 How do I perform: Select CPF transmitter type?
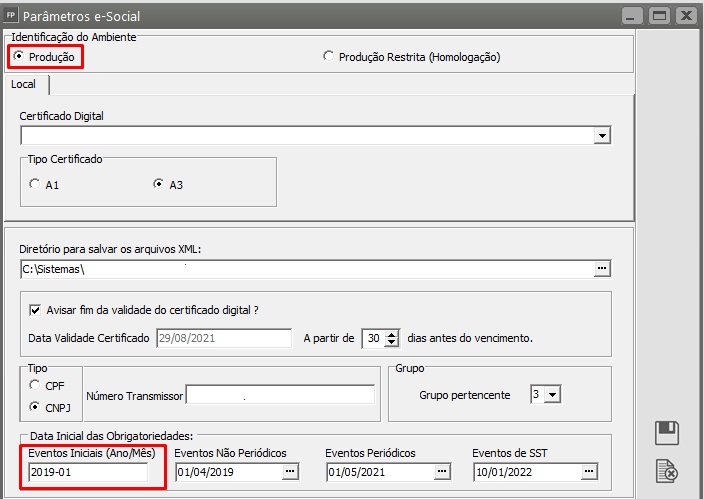point(36,385)
